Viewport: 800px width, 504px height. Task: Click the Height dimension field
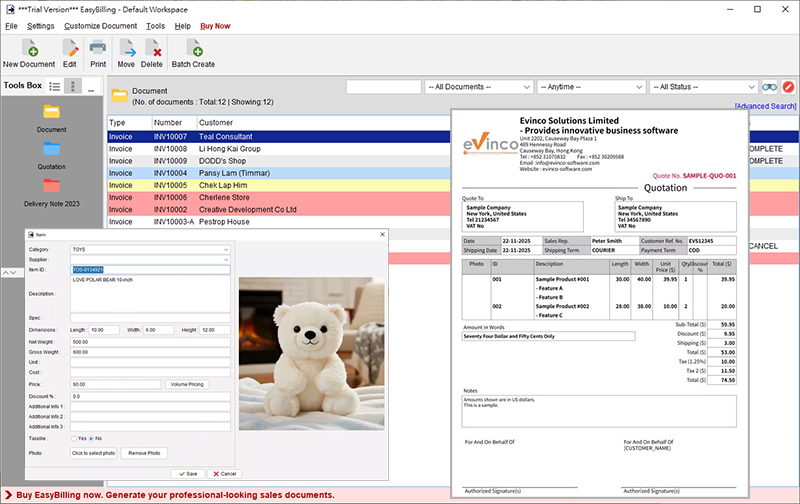click(x=215, y=330)
